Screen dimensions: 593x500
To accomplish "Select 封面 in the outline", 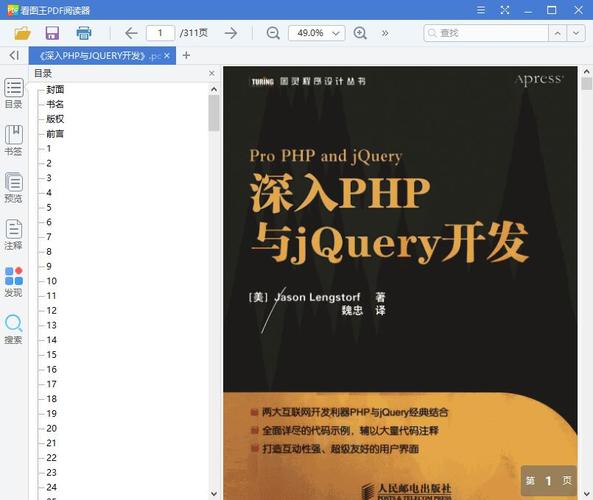I will pyautogui.click(x=55, y=90).
